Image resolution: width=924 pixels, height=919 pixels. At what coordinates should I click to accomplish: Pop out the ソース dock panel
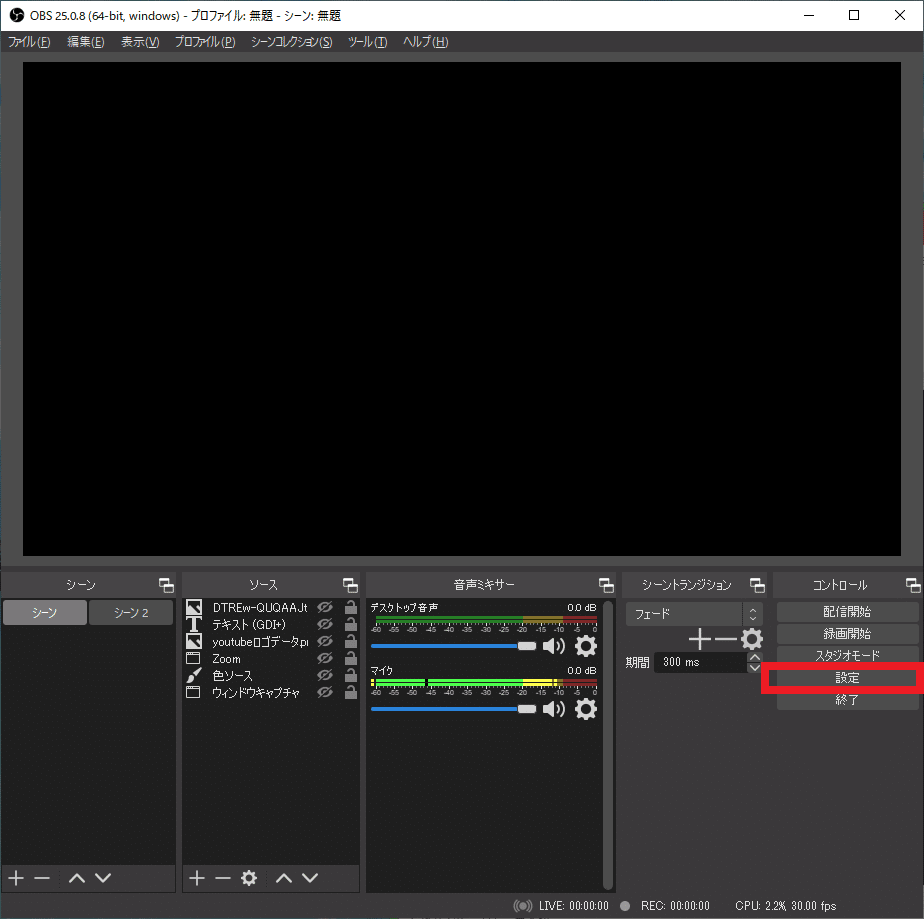pyautogui.click(x=350, y=585)
